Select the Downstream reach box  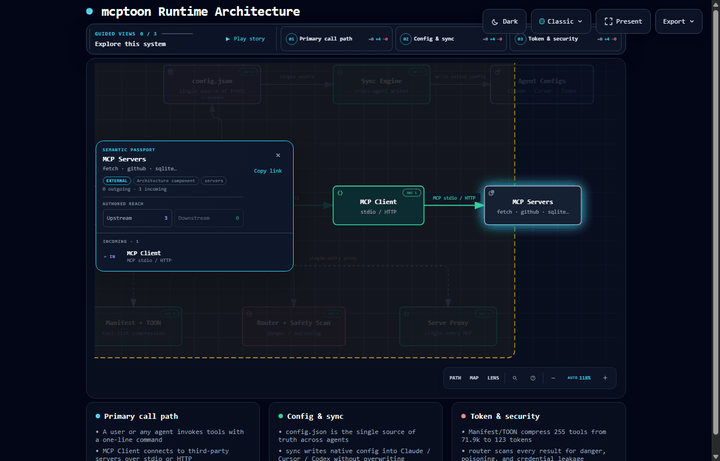[x=208, y=218]
